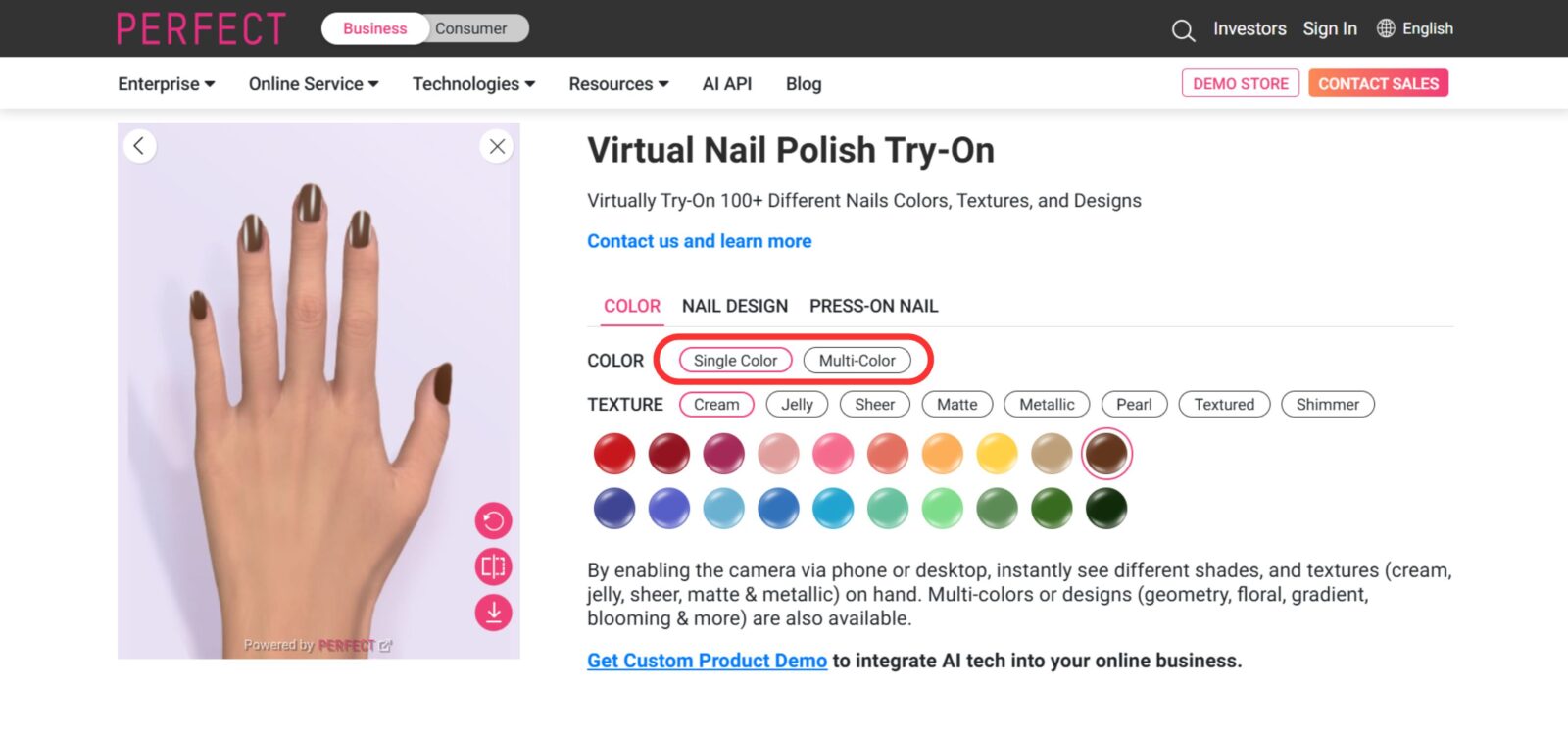Pick the bright red nail color swatch
The image size is (1568, 737).
coord(614,454)
